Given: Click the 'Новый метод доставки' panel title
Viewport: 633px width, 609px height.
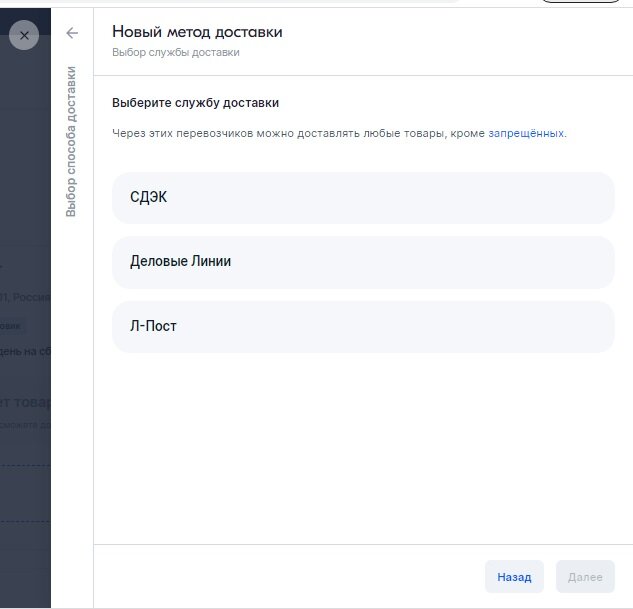Looking at the screenshot, I should tap(197, 32).
